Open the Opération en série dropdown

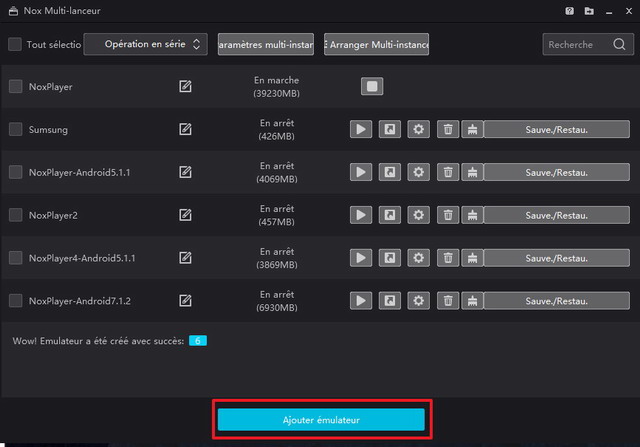click(x=146, y=44)
